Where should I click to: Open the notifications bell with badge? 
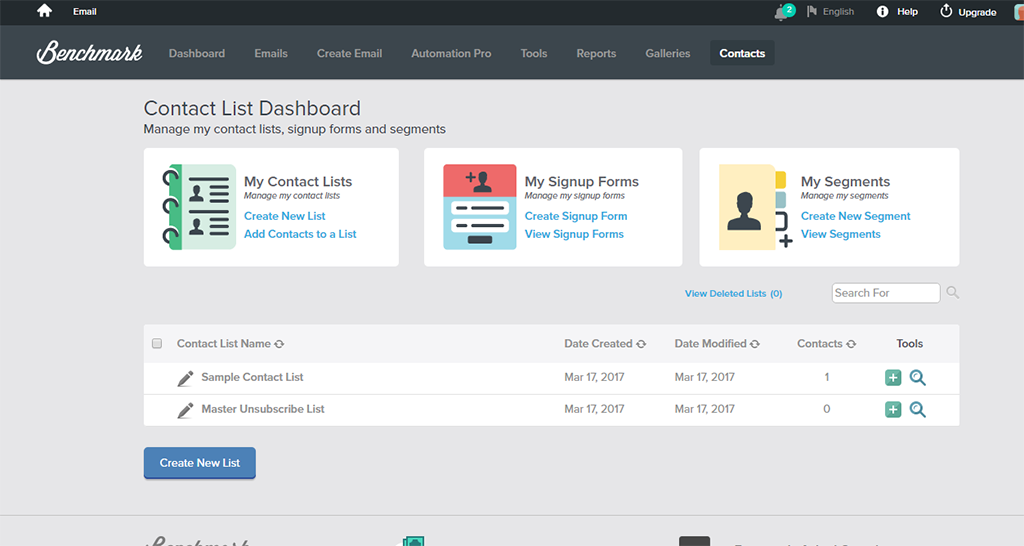coord(784,12)
